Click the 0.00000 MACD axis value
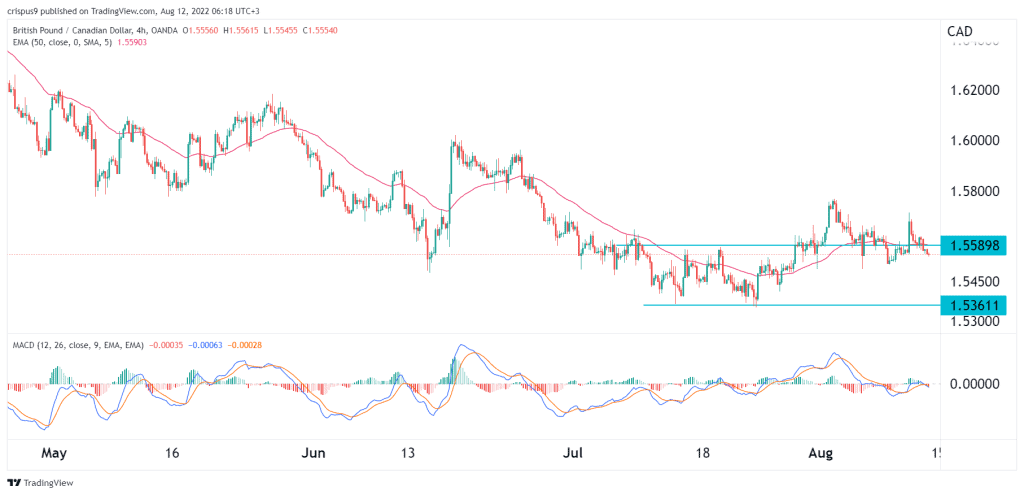The height and width of the screenshot is (495, 1024). pos(974,383)
